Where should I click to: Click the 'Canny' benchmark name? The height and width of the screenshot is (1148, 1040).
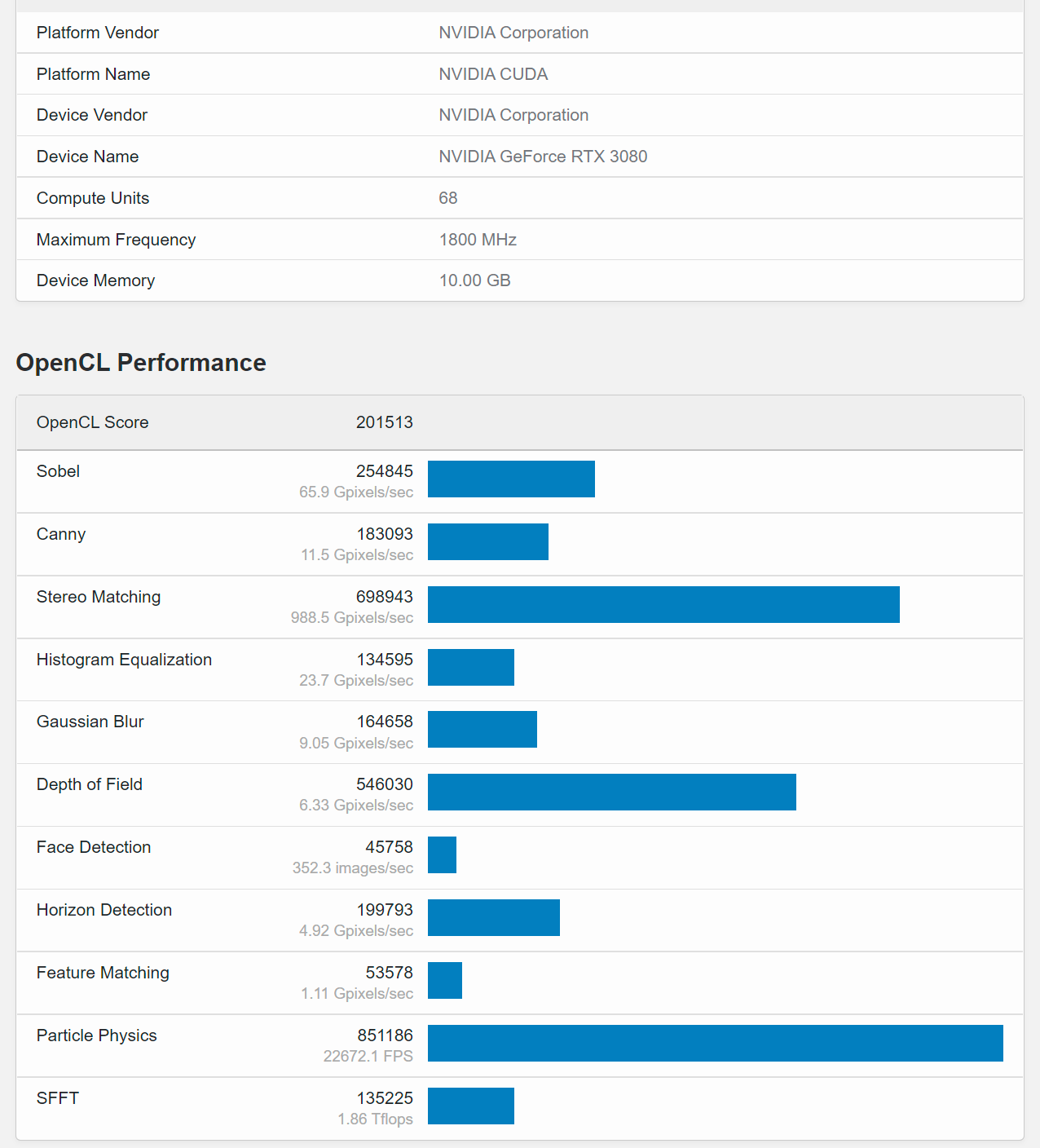(x=61, y=534)
